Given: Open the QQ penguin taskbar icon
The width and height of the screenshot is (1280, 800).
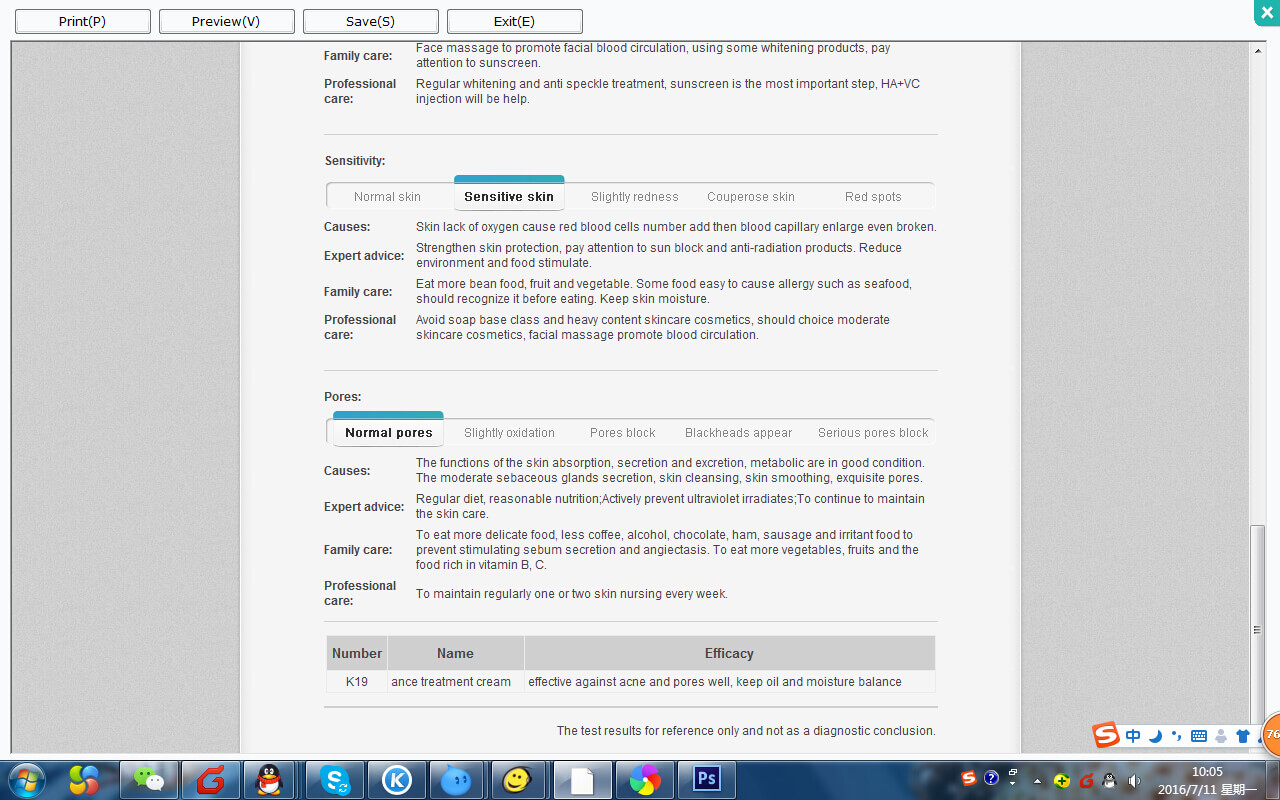Looking at the screenshot, I should pyautogui.click(x=269, y=779).
